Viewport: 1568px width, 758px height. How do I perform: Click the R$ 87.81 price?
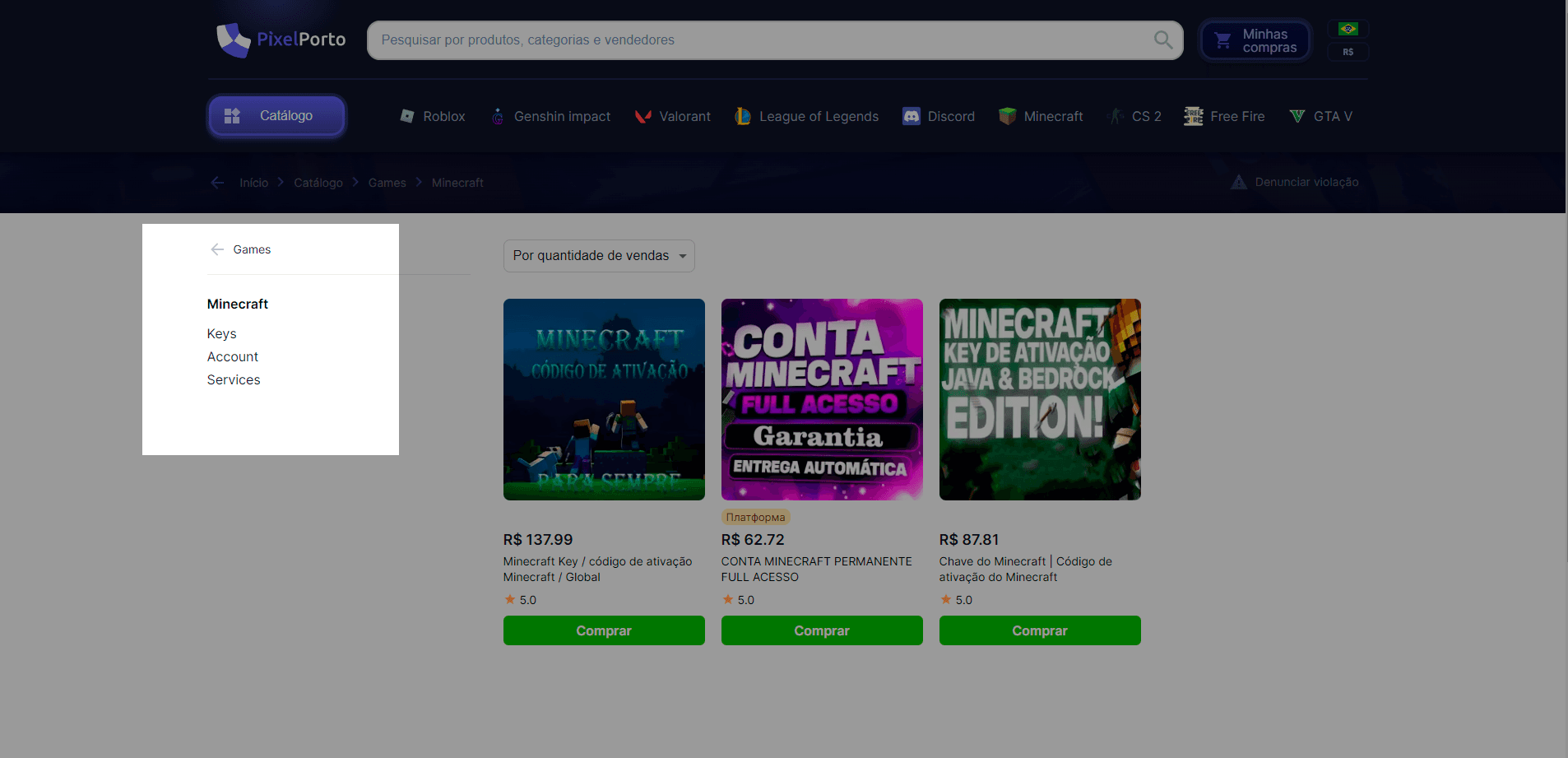969,540
